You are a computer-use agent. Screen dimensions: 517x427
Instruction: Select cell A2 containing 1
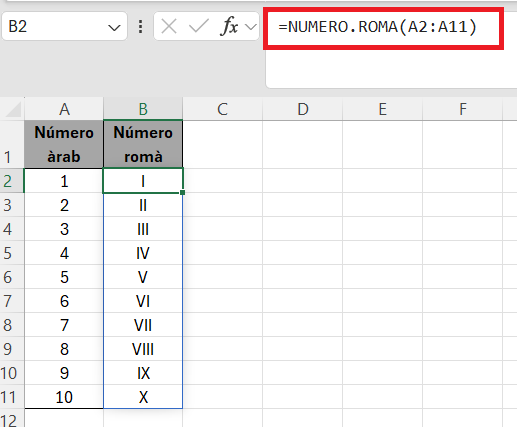coord(64,181)
